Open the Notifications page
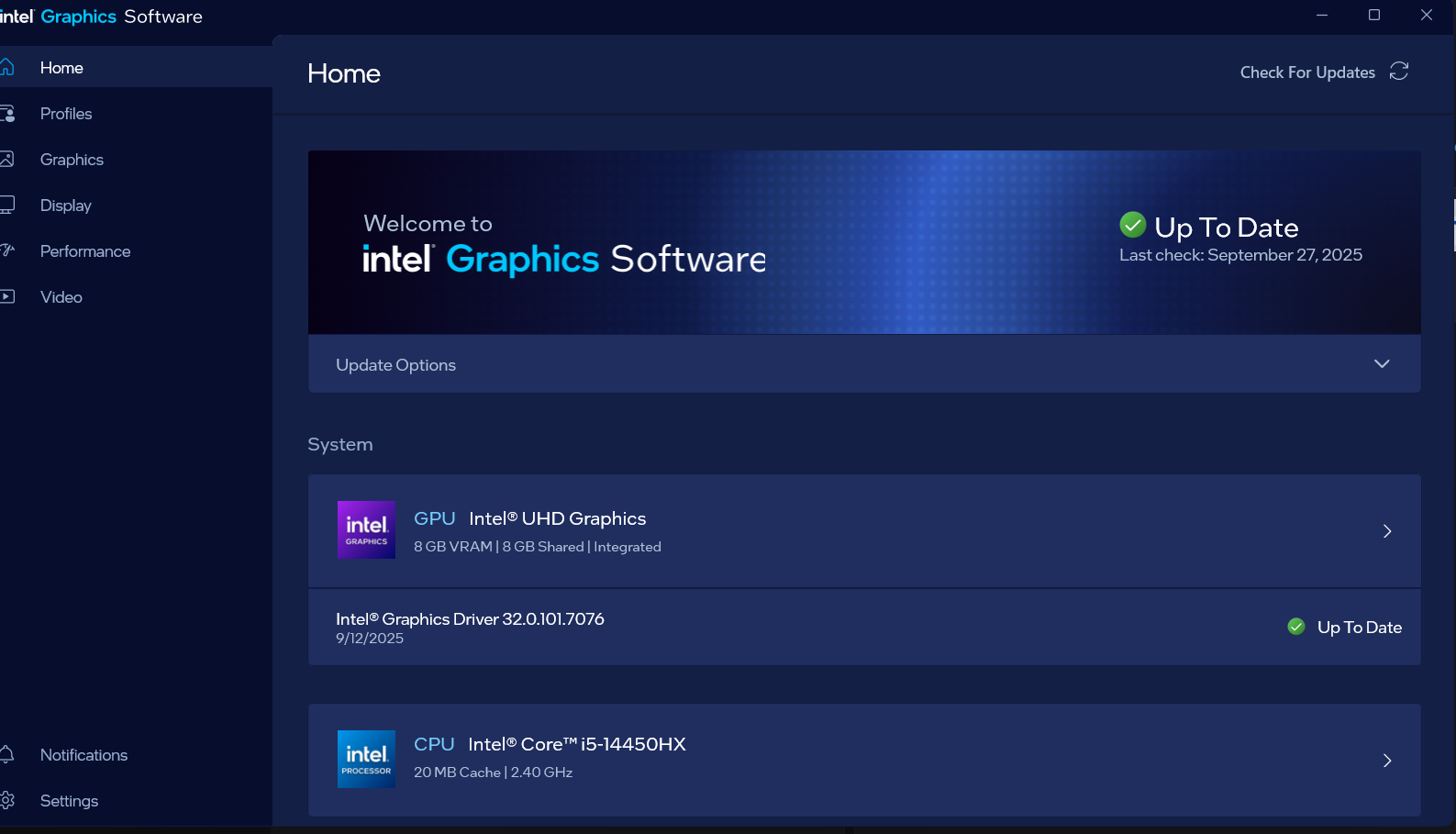Viewport: 1456px width, 834px height. 136,754
